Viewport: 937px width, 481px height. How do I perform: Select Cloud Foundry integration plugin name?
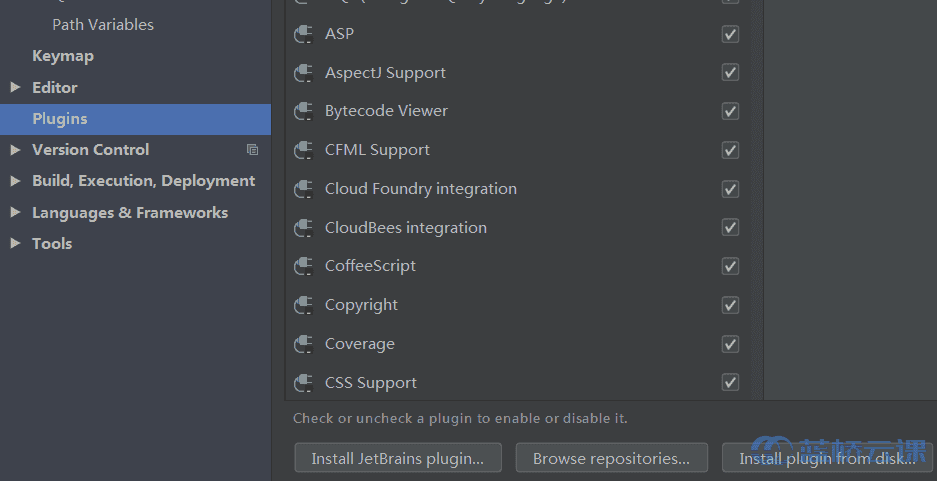[421, 189]
